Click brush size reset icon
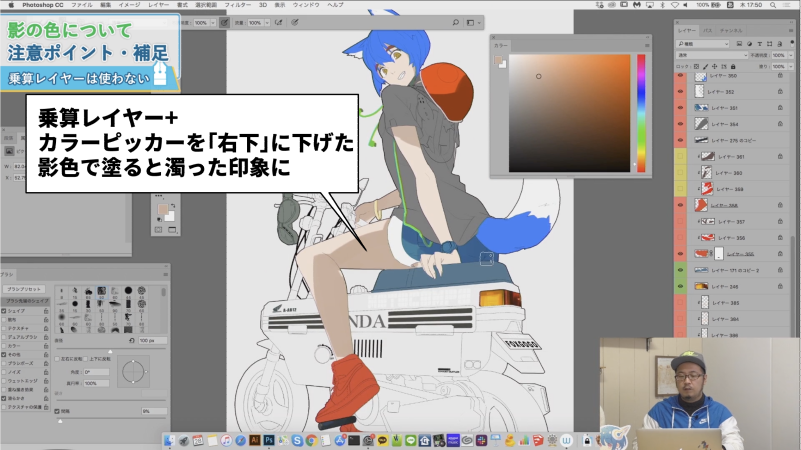The height and width of the screenshot is (450, 801). point(132,340)
